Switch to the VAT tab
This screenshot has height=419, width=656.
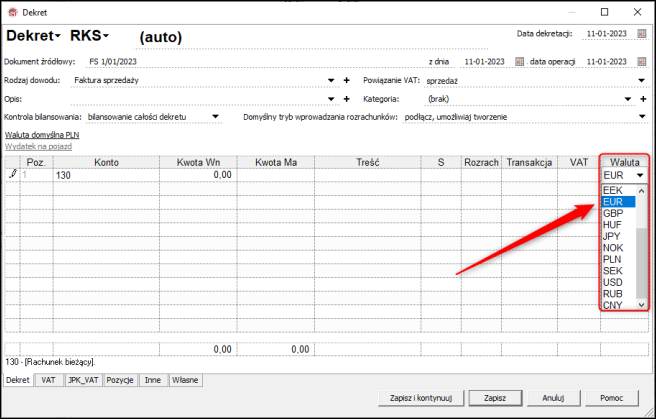[x=49, y=380]
